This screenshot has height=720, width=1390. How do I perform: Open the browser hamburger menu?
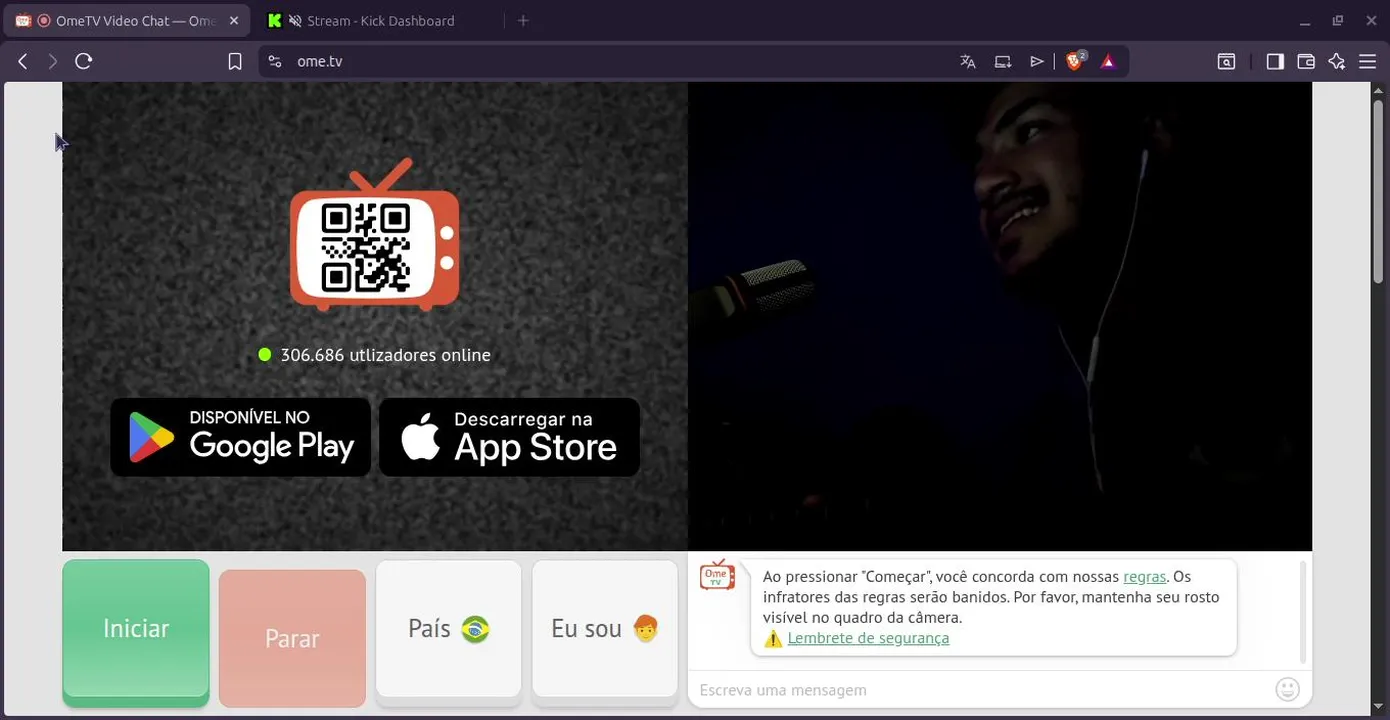tap(1368, 61)
